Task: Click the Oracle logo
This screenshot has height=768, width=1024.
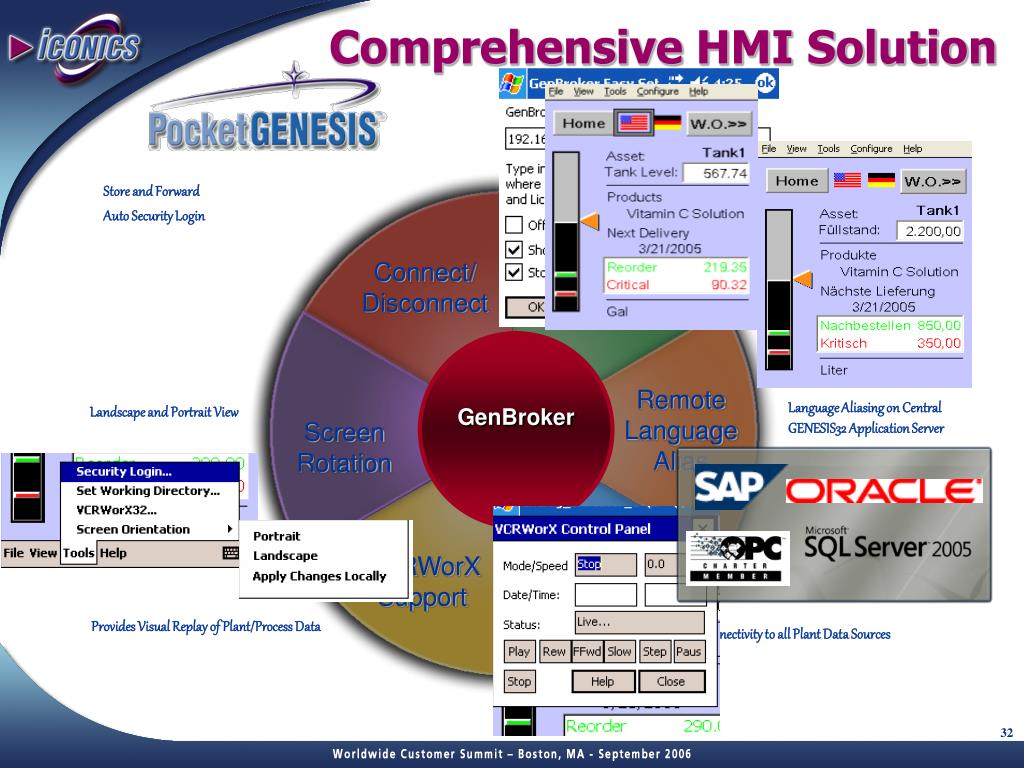Action: 884,491
